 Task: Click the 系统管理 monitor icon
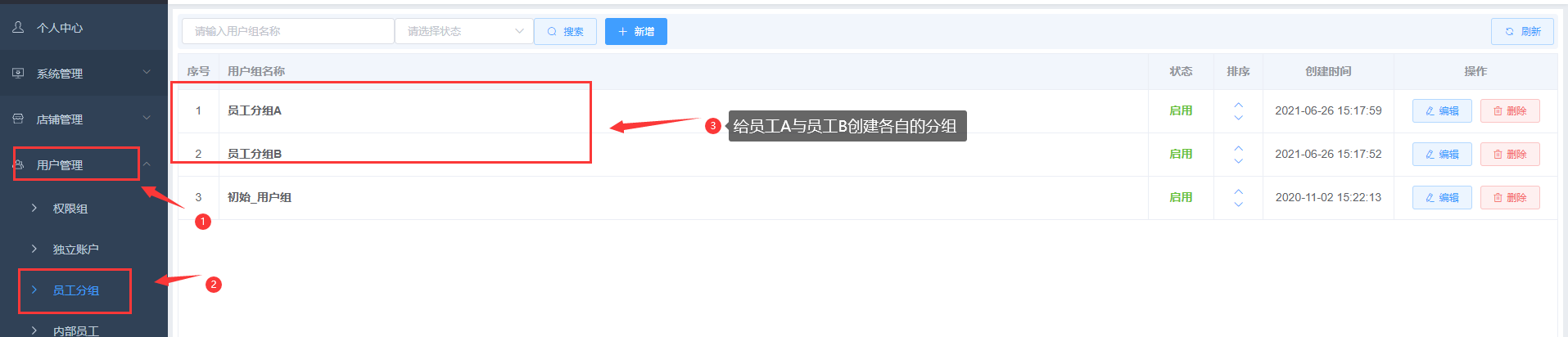18,73
